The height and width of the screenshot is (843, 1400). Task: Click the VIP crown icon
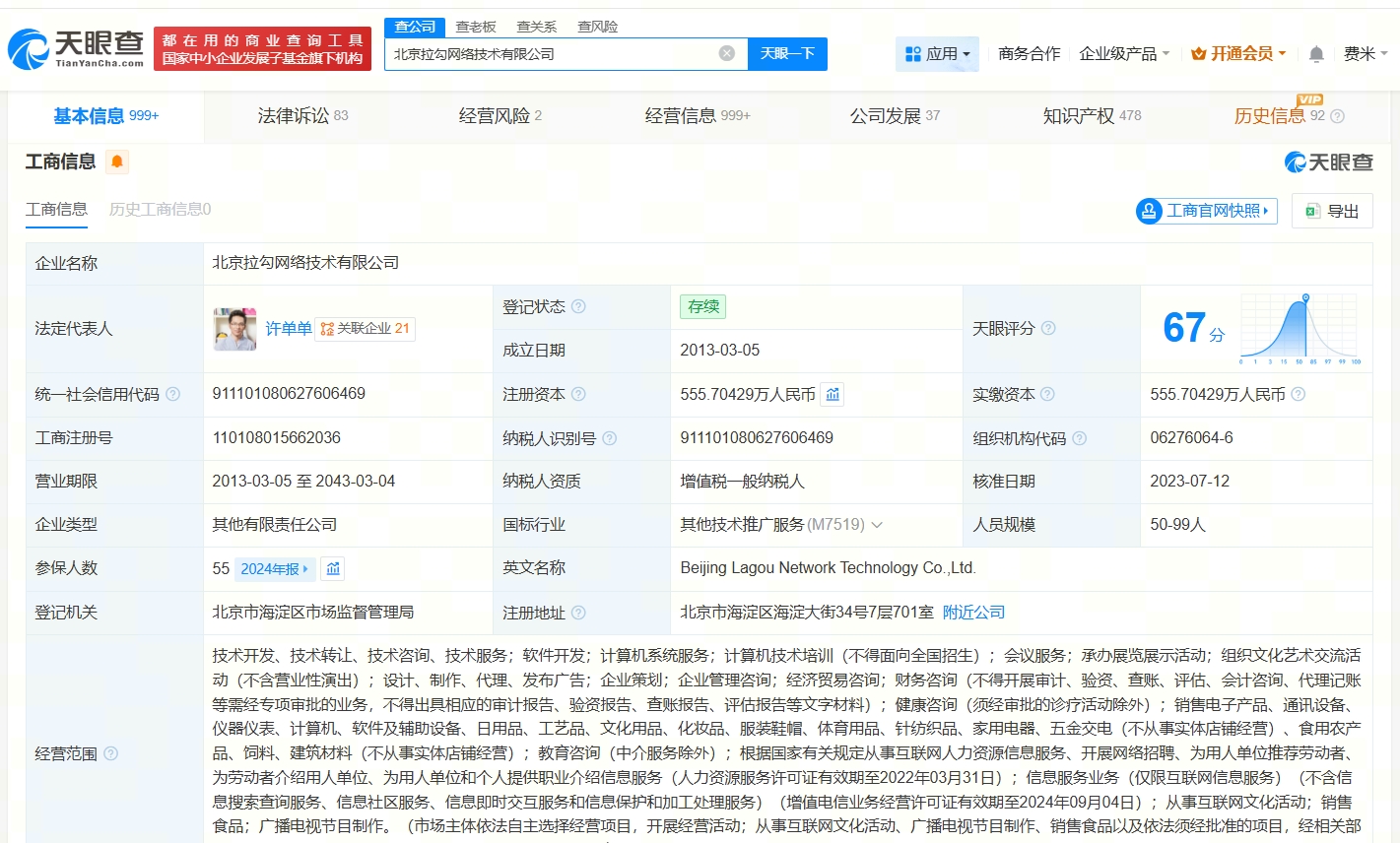(x=1199, y=53)
